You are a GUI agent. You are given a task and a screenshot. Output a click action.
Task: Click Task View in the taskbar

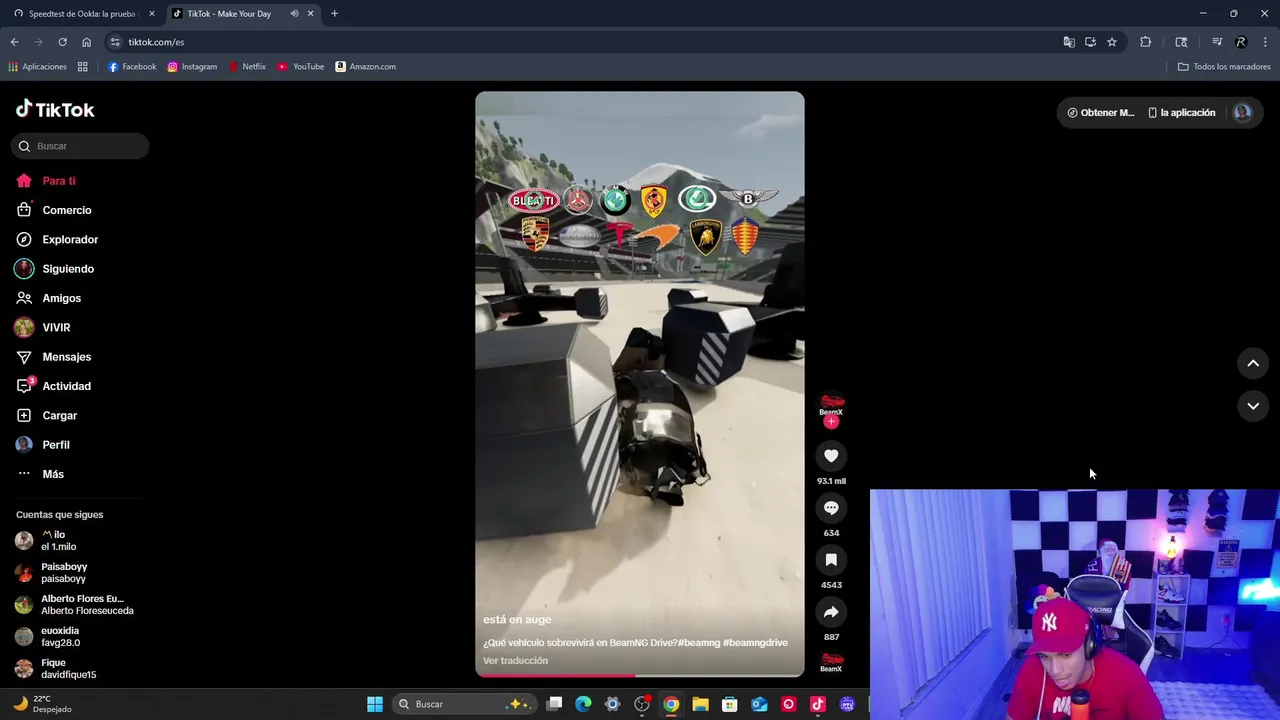coord(555,704)
